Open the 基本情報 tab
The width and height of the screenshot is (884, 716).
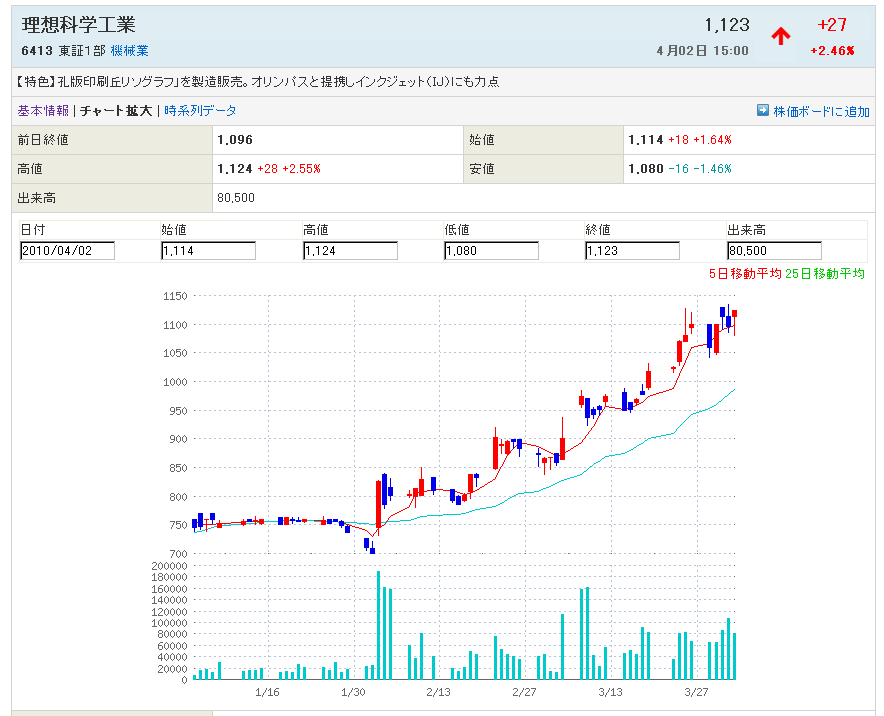(x=43, y=111)
